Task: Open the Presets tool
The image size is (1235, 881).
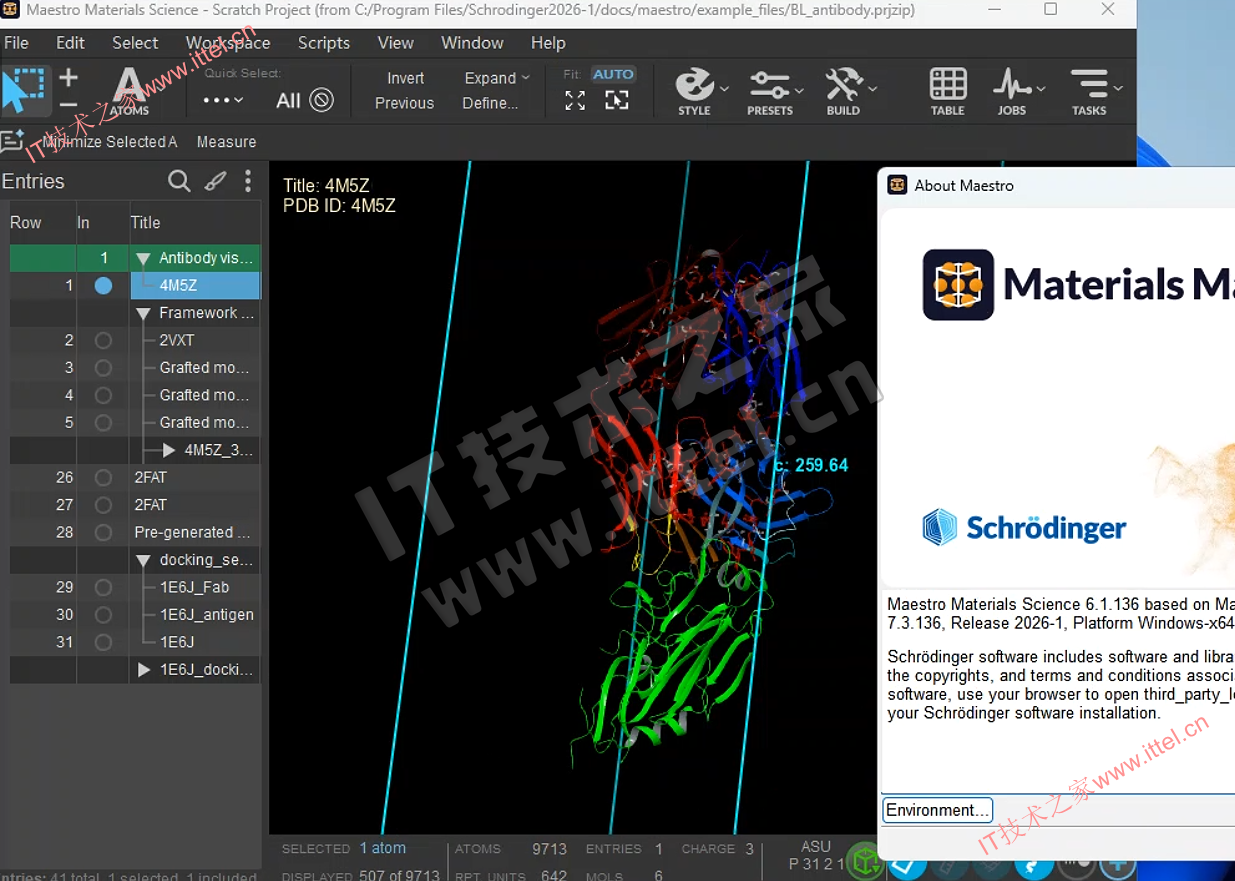Action: [x=769, y=91]
